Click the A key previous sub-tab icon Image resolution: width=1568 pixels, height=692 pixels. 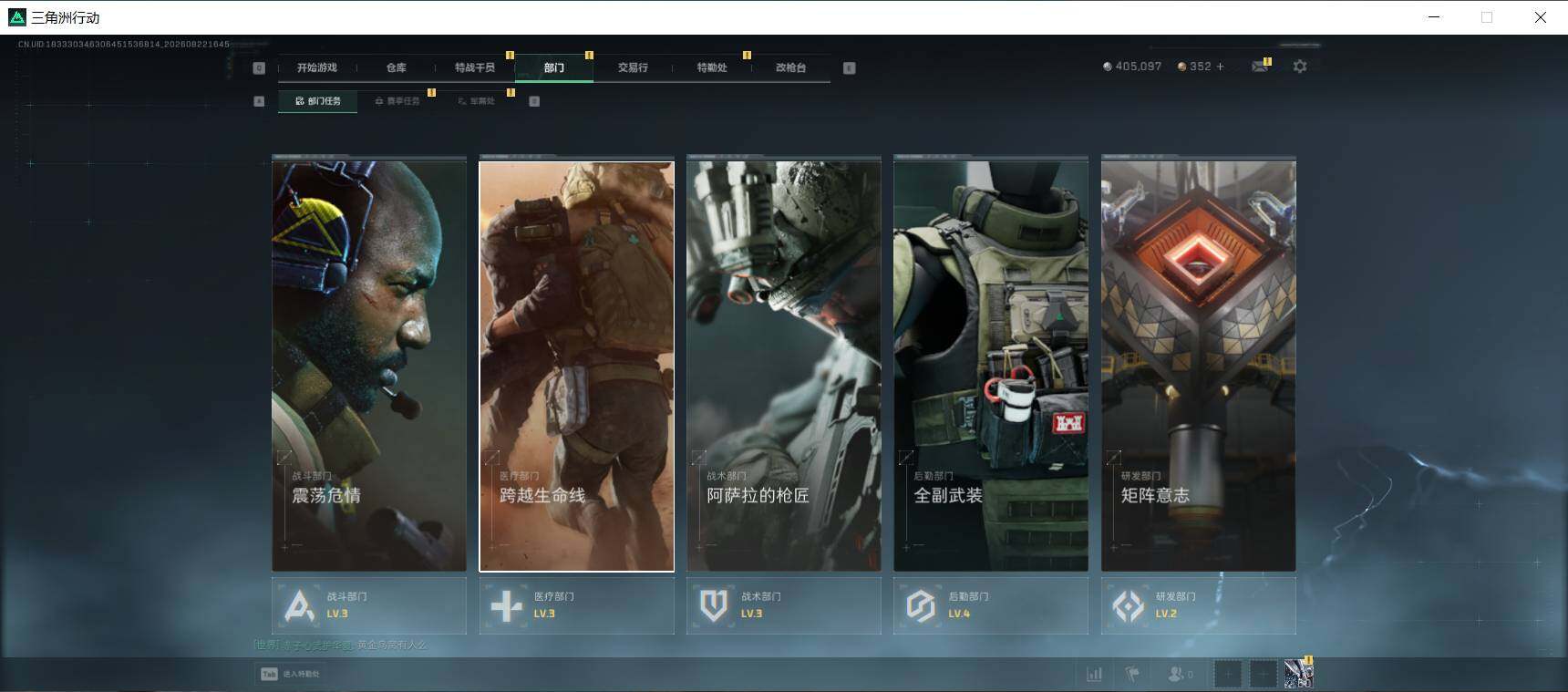tap(259, 101)
